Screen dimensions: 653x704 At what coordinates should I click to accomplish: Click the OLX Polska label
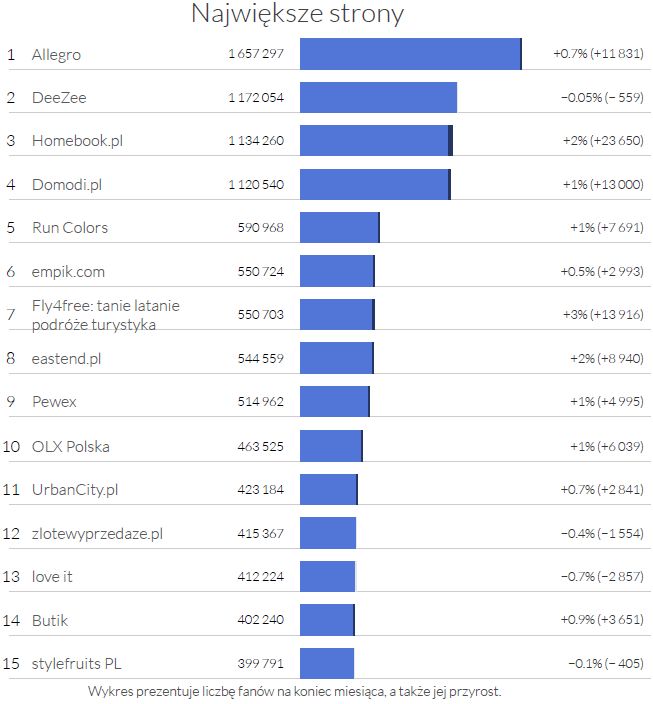pos(71,446)
